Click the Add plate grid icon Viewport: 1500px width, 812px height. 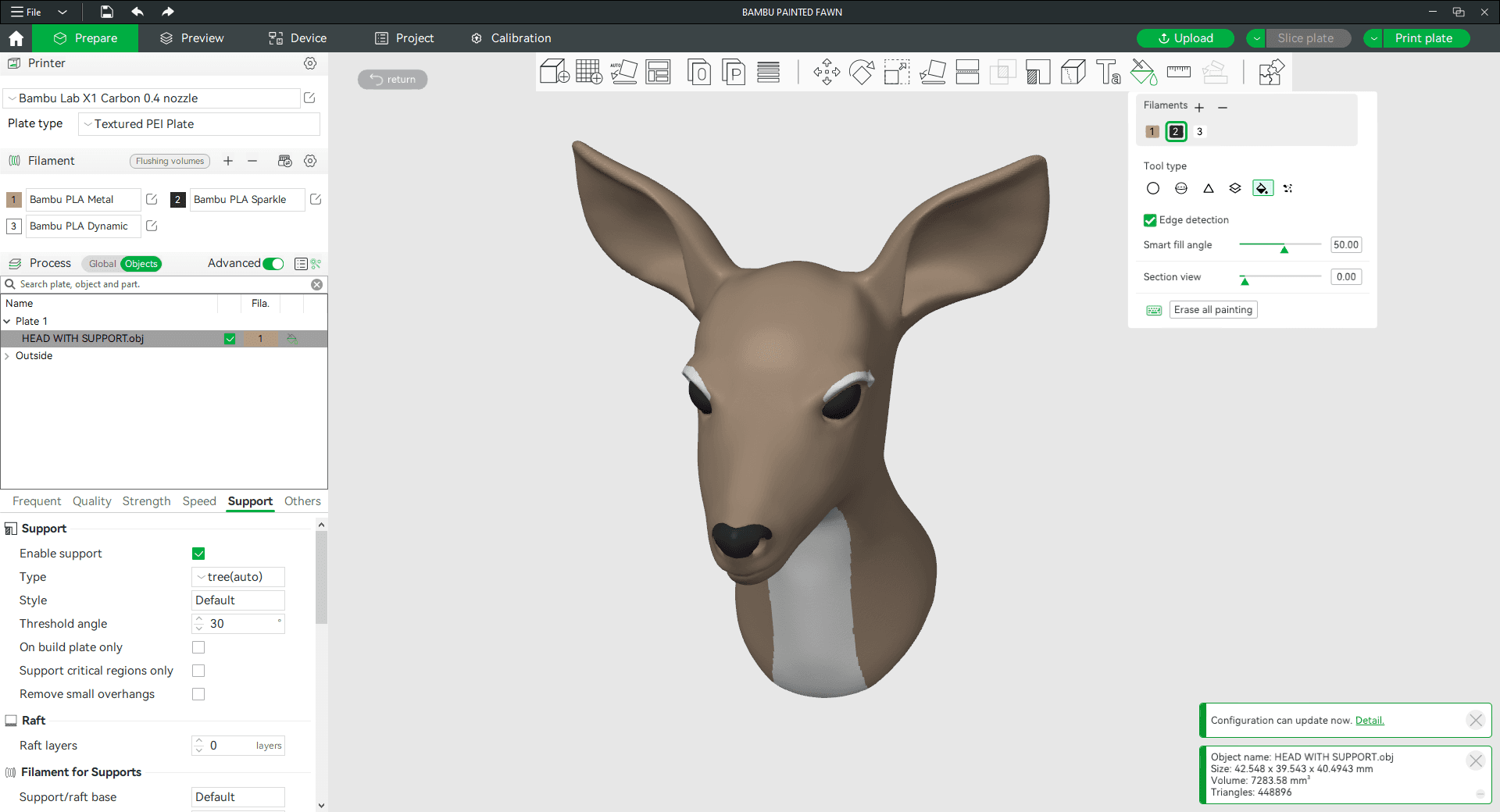(x=589, y=72)
